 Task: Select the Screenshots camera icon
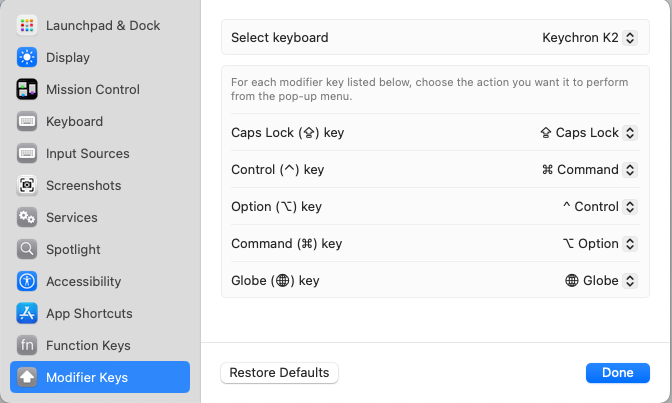coord(27,185)
